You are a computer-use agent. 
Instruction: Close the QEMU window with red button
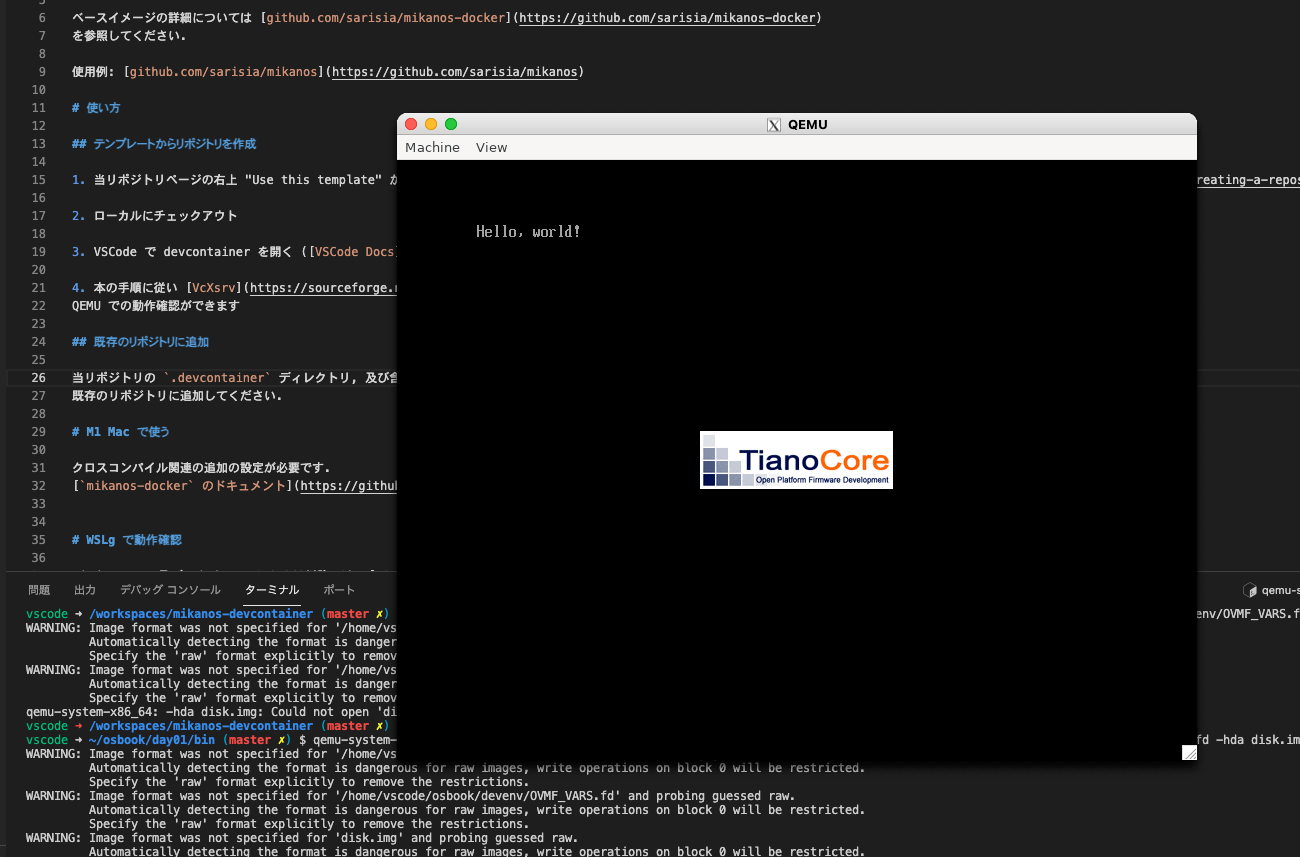coord(411,124)
